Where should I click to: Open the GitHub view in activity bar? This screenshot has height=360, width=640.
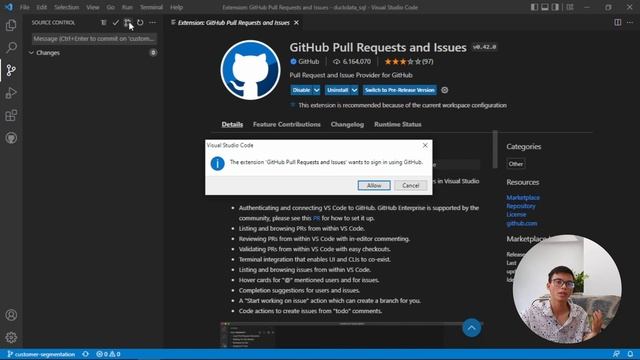click(x=11, y=138)
